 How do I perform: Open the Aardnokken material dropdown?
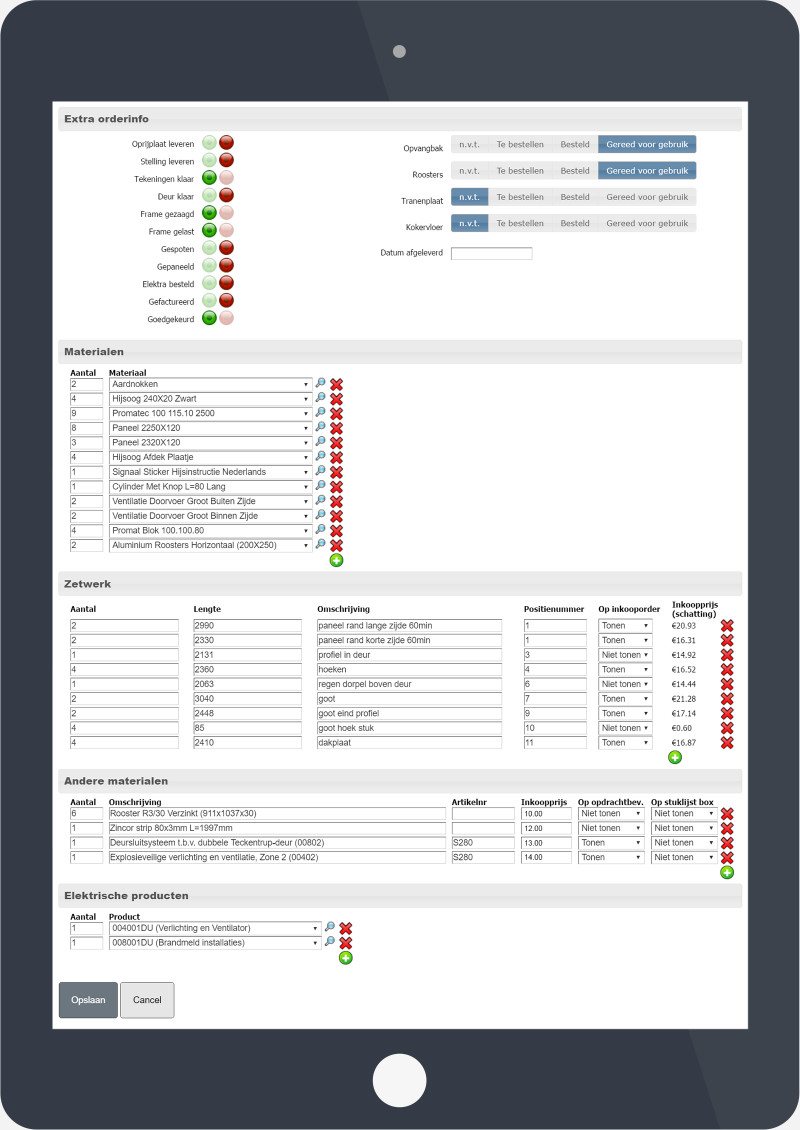click(210, 384)
